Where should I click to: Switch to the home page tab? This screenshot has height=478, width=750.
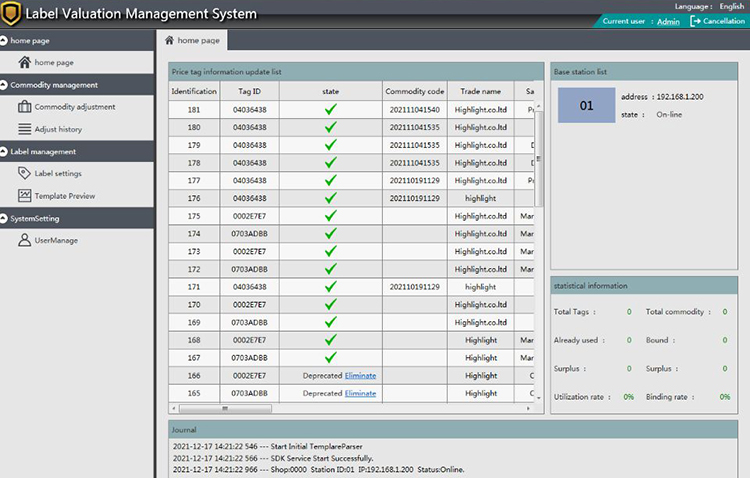point(192,40)
